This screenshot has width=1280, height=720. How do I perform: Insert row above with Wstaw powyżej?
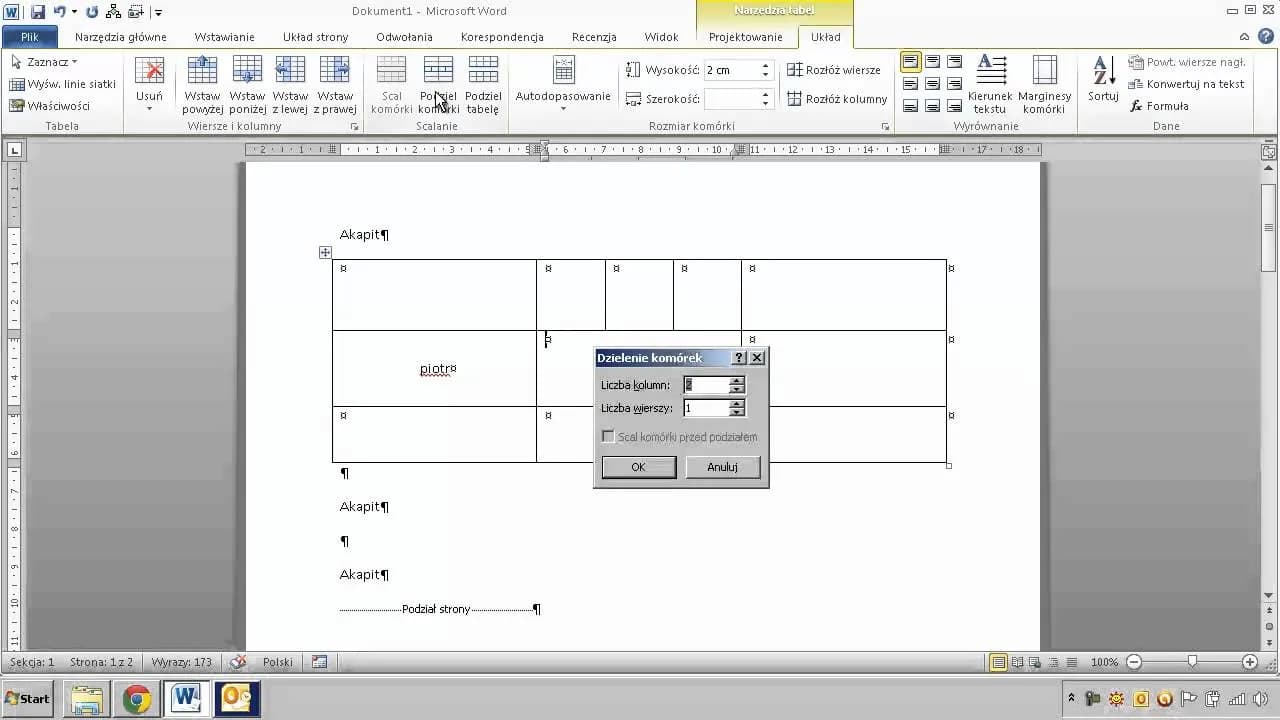202,70
